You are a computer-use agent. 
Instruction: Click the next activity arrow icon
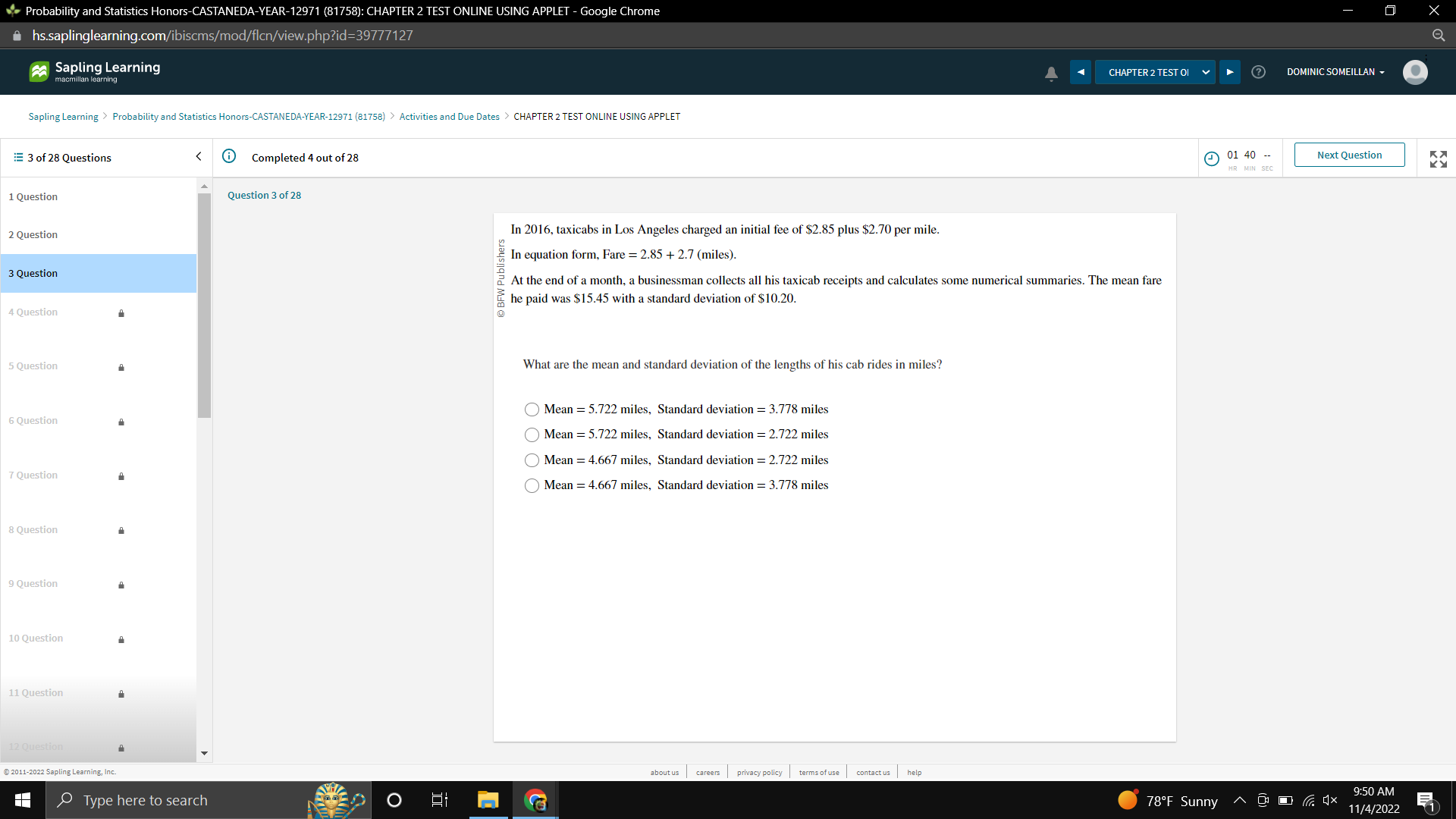(1229, 72)
